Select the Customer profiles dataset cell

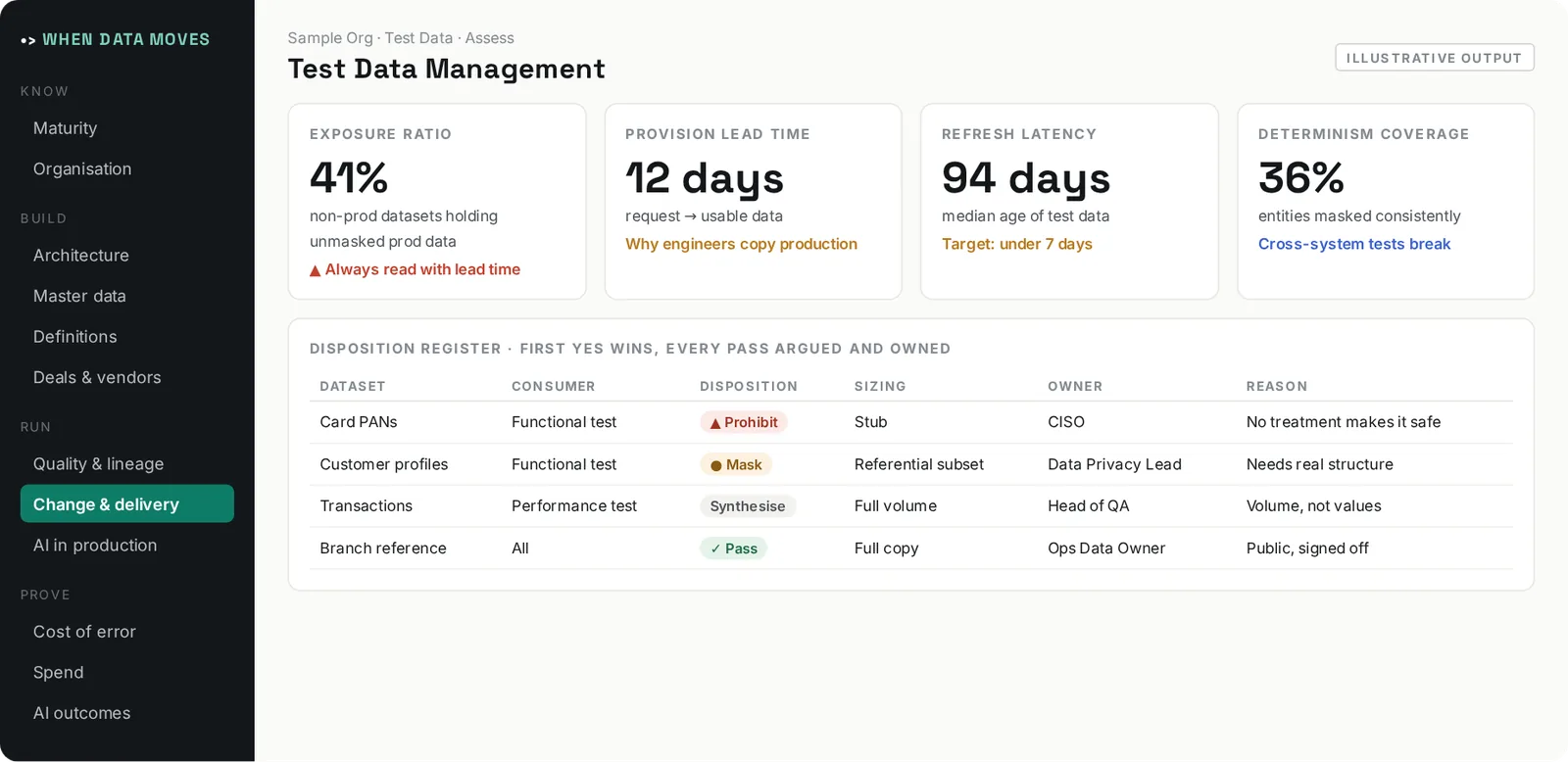tap(384, 464)
